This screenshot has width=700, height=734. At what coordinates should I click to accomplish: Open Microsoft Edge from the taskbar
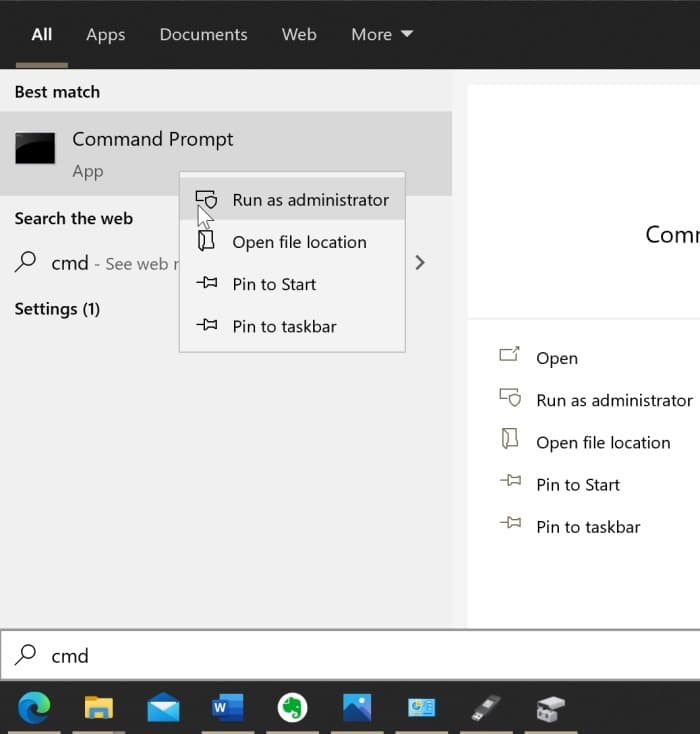tap(34, 707)
